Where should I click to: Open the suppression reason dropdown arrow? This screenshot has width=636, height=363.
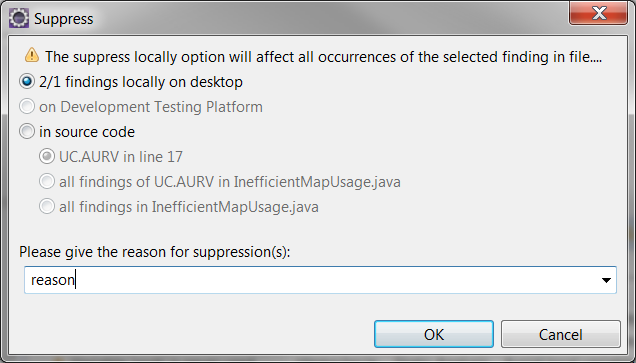click(x=606, y=280)
